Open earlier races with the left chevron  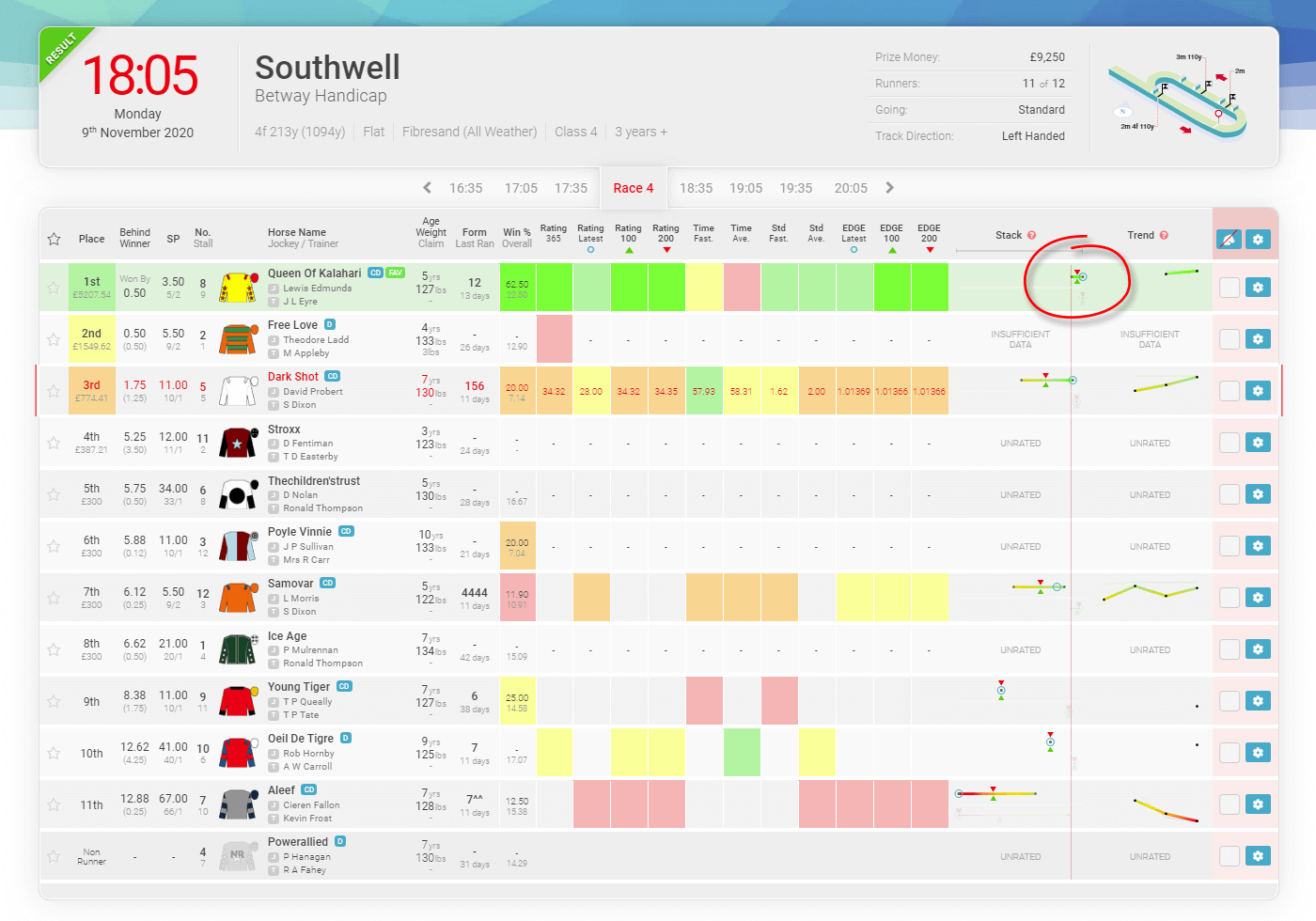point(427,187)
